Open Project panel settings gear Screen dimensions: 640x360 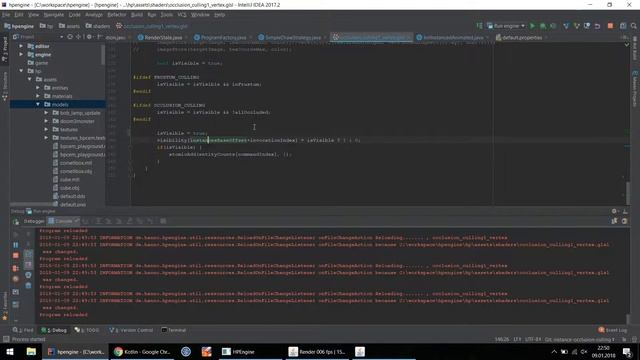point(89,37)
